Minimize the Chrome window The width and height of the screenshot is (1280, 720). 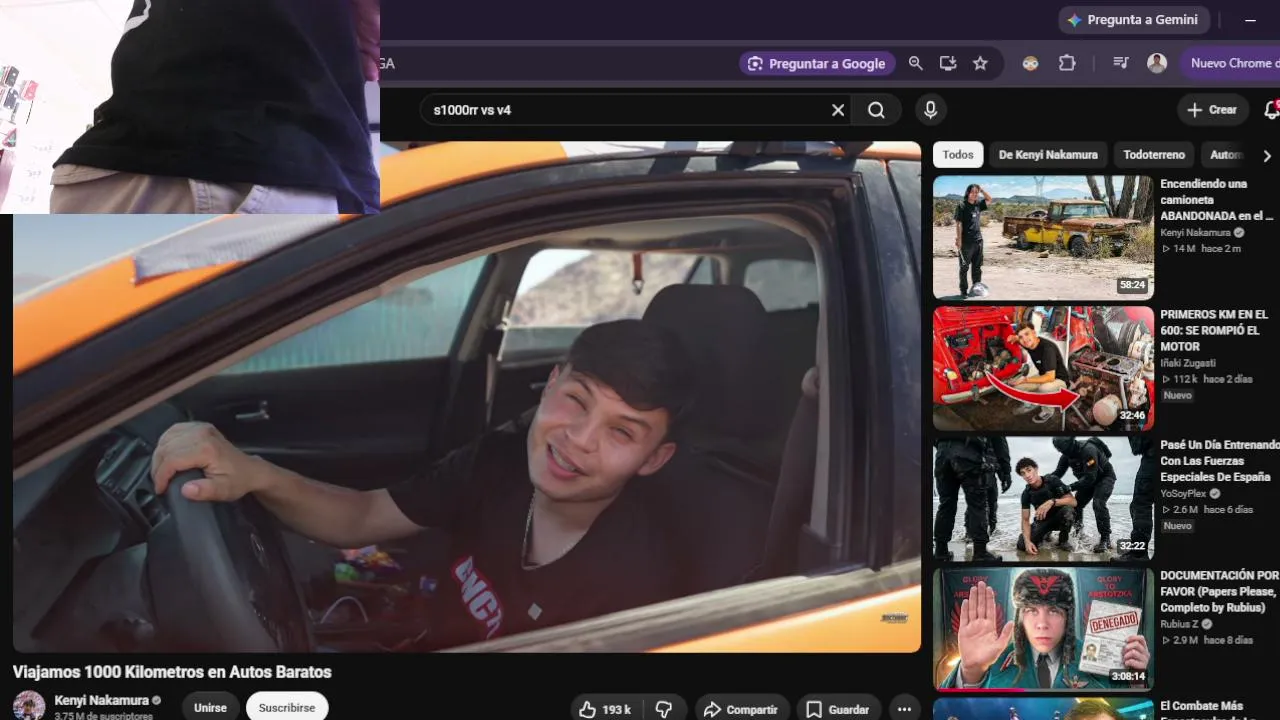[x=1250, y=20]
